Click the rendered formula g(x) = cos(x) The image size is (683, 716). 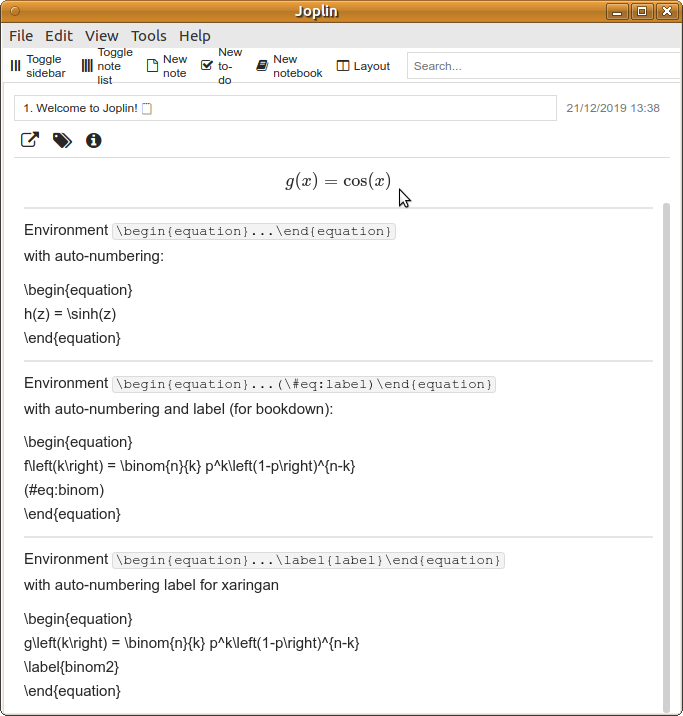(x=338, y=181)
